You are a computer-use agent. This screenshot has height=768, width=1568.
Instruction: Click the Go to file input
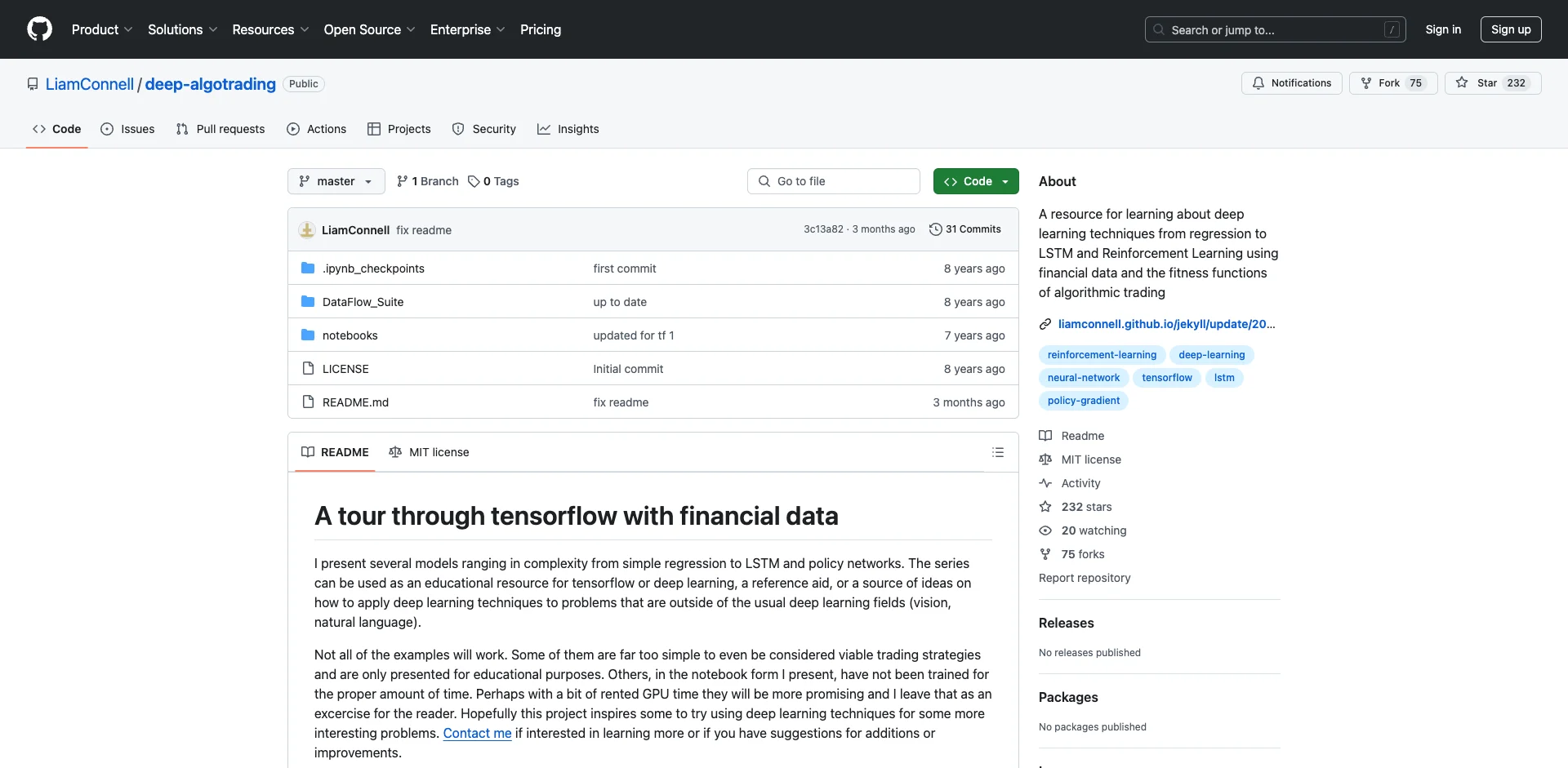(x=834, y=181)
